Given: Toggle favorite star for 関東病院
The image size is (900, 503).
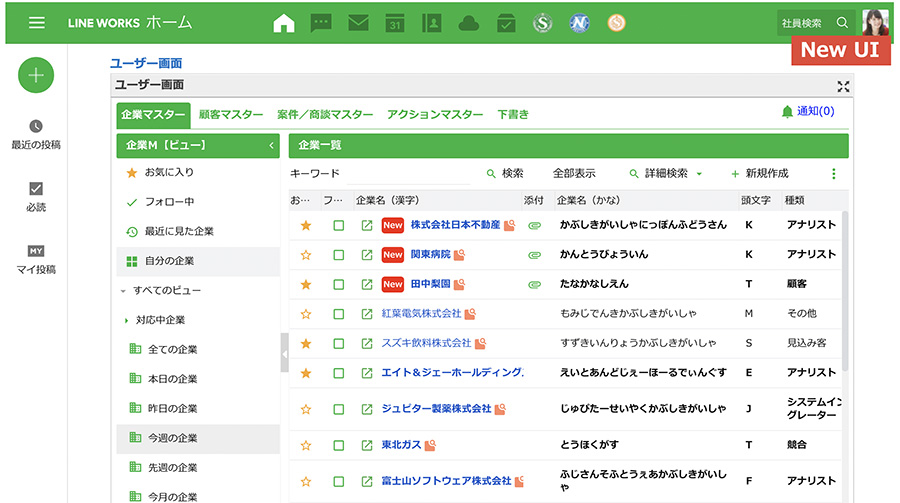Looking at the screenshot, I should (x=306, y=255).
